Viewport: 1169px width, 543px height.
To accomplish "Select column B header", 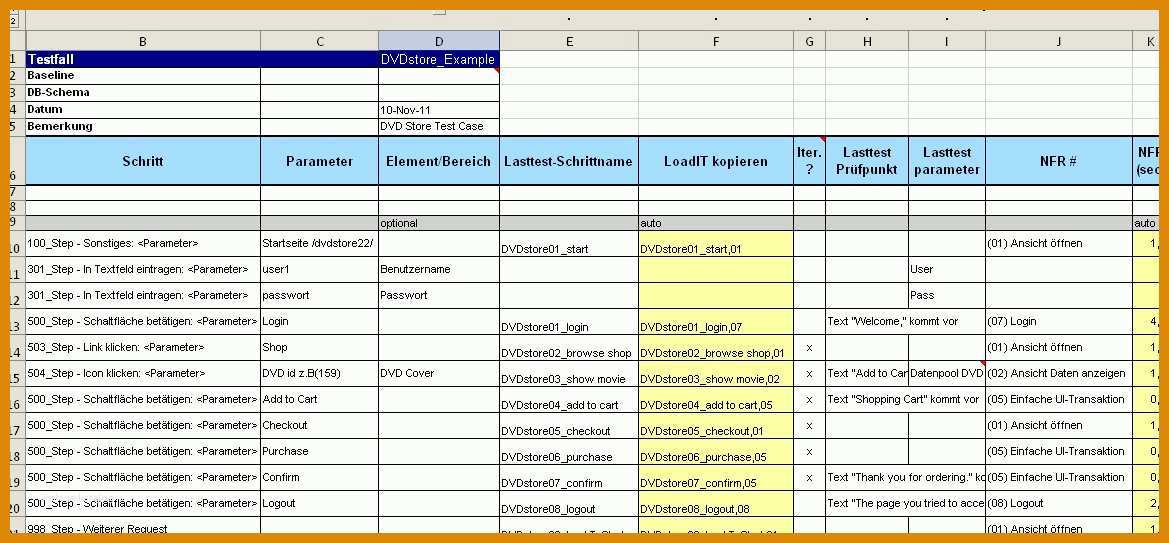I will tap(143, 42).
